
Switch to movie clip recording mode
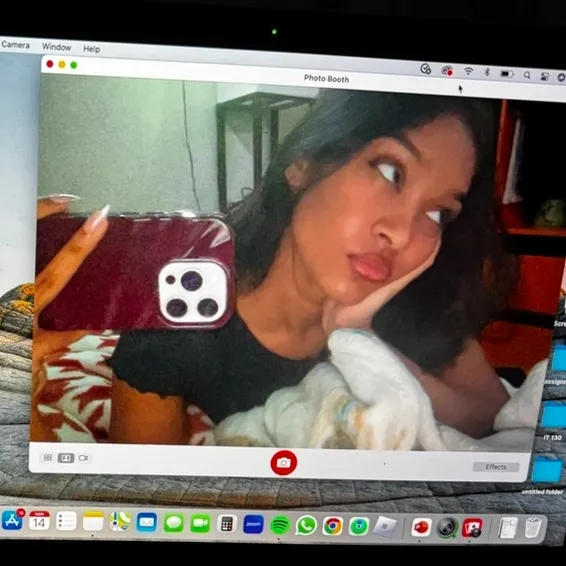pyautogui.click(x=83, y=458)
